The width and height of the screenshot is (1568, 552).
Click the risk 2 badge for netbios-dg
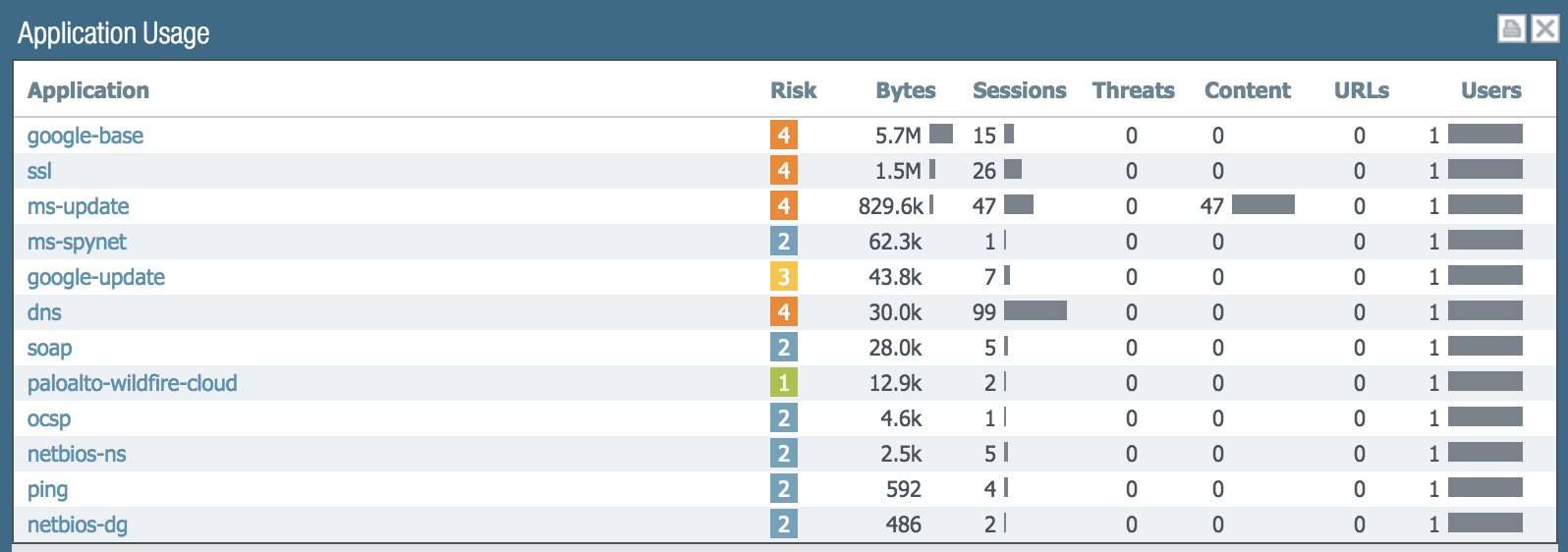(x=783, y=524)
